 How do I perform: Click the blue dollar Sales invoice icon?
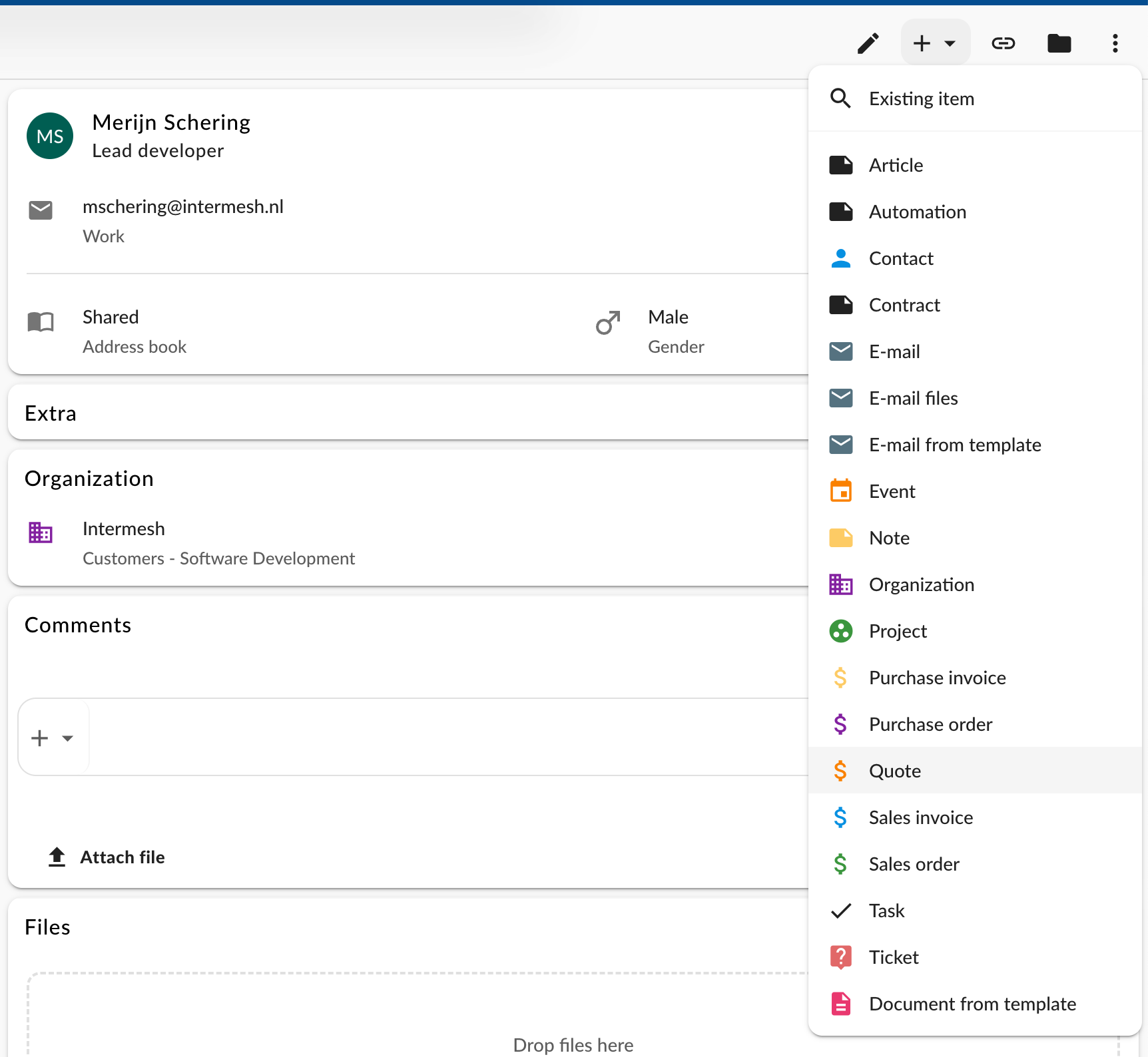pos(840,817)
